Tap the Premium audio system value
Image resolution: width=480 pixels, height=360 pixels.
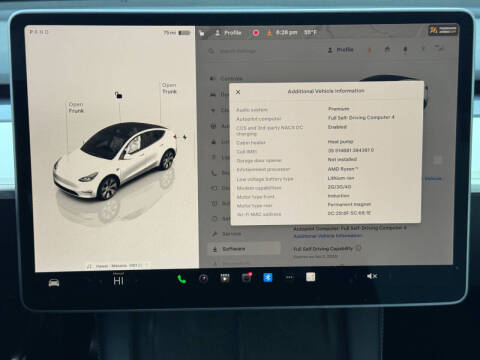[339, 109]
